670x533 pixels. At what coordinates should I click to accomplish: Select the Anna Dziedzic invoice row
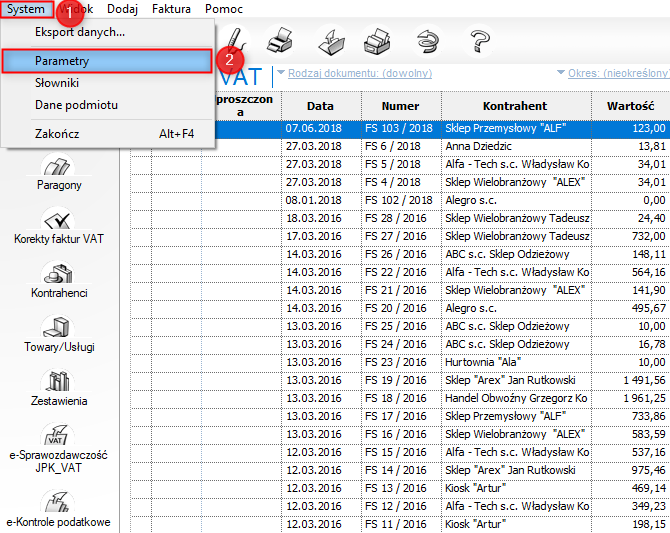point(400,146)
